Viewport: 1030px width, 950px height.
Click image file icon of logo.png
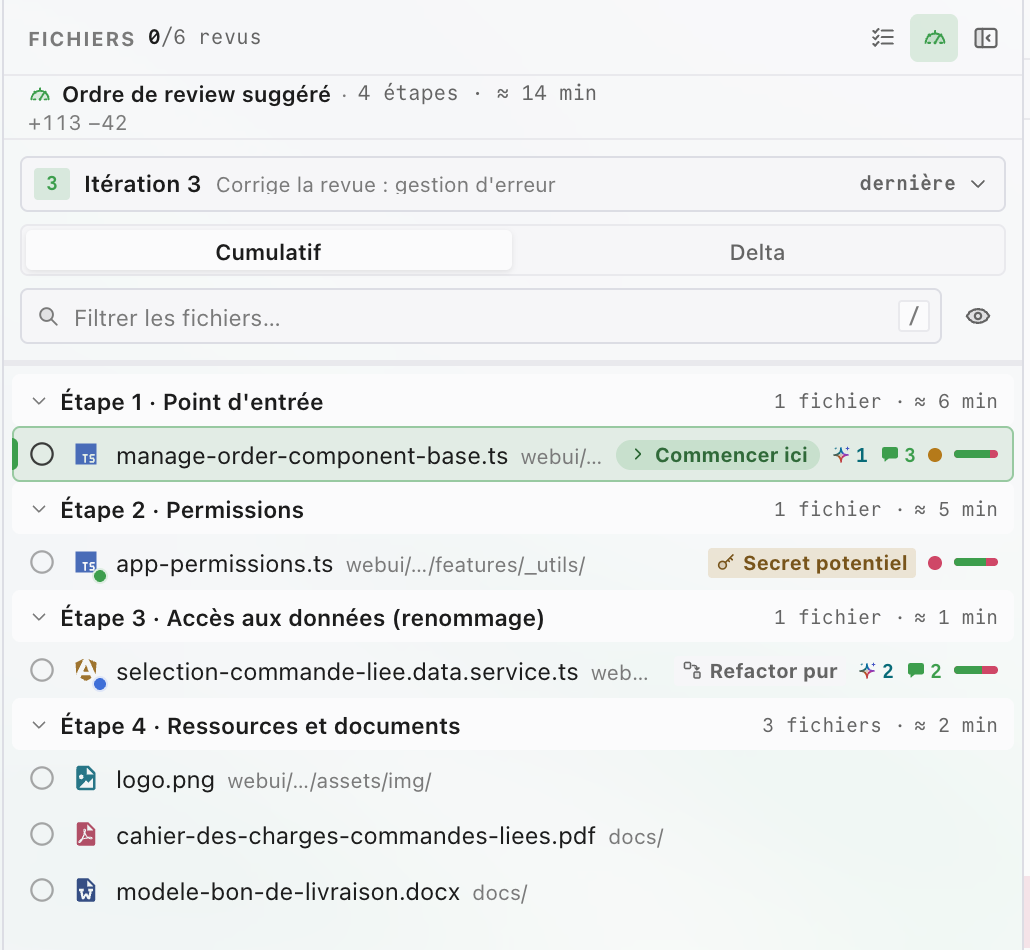tap(86, 779)
